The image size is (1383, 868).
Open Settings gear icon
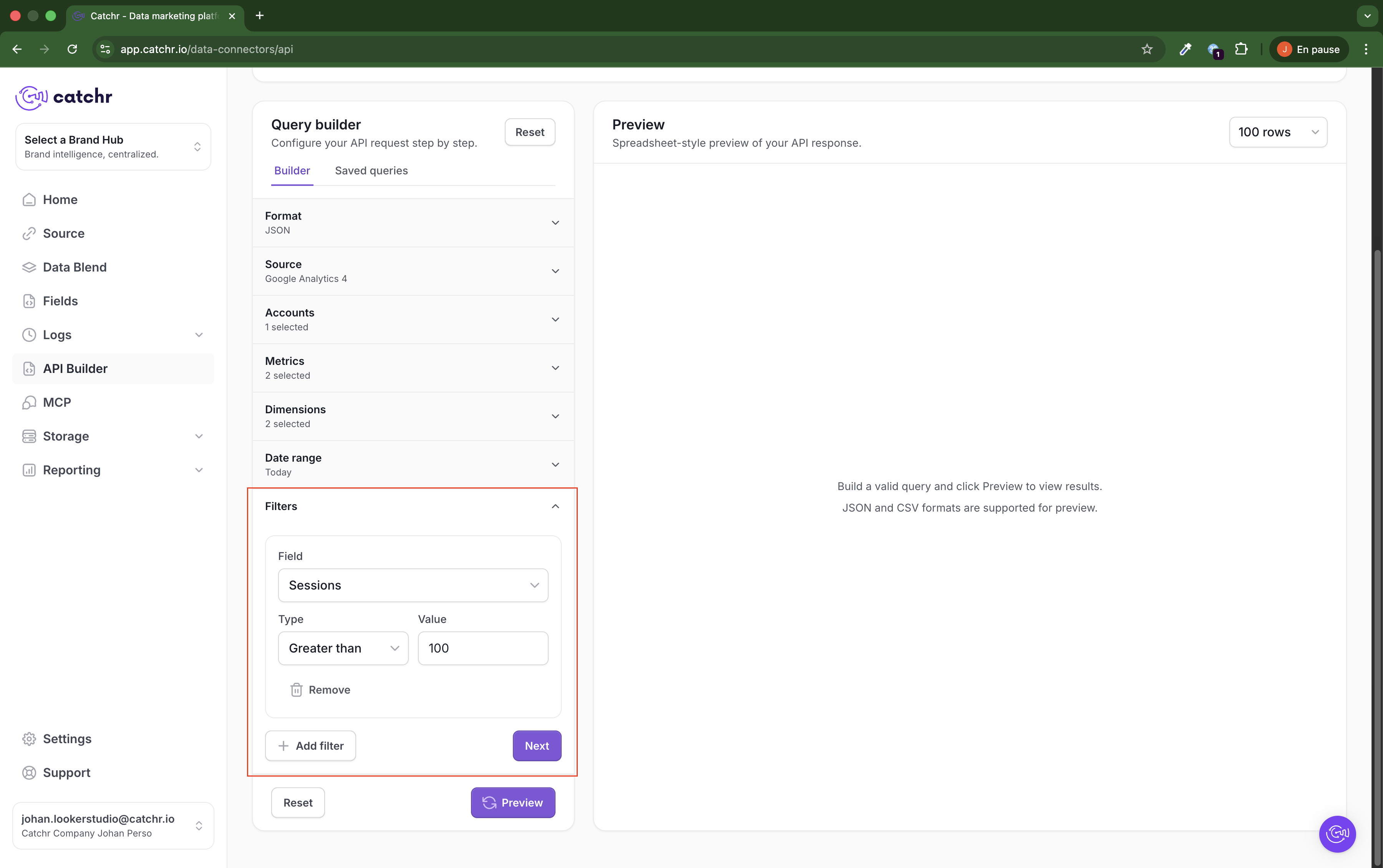coord(29,739)
